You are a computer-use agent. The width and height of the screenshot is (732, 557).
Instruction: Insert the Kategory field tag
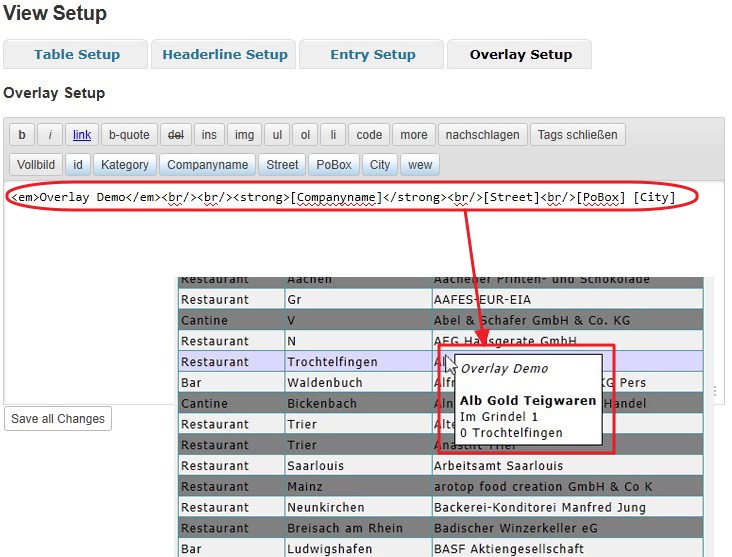coord(125,165)
